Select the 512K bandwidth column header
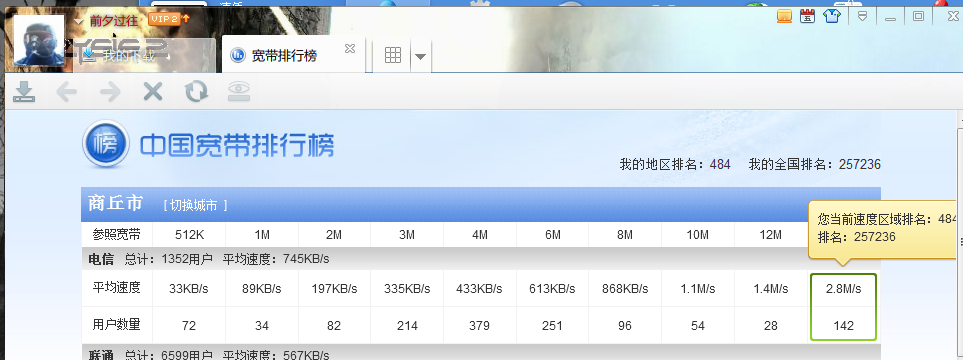This screenshot has width=963, height=360. point(189,235)
